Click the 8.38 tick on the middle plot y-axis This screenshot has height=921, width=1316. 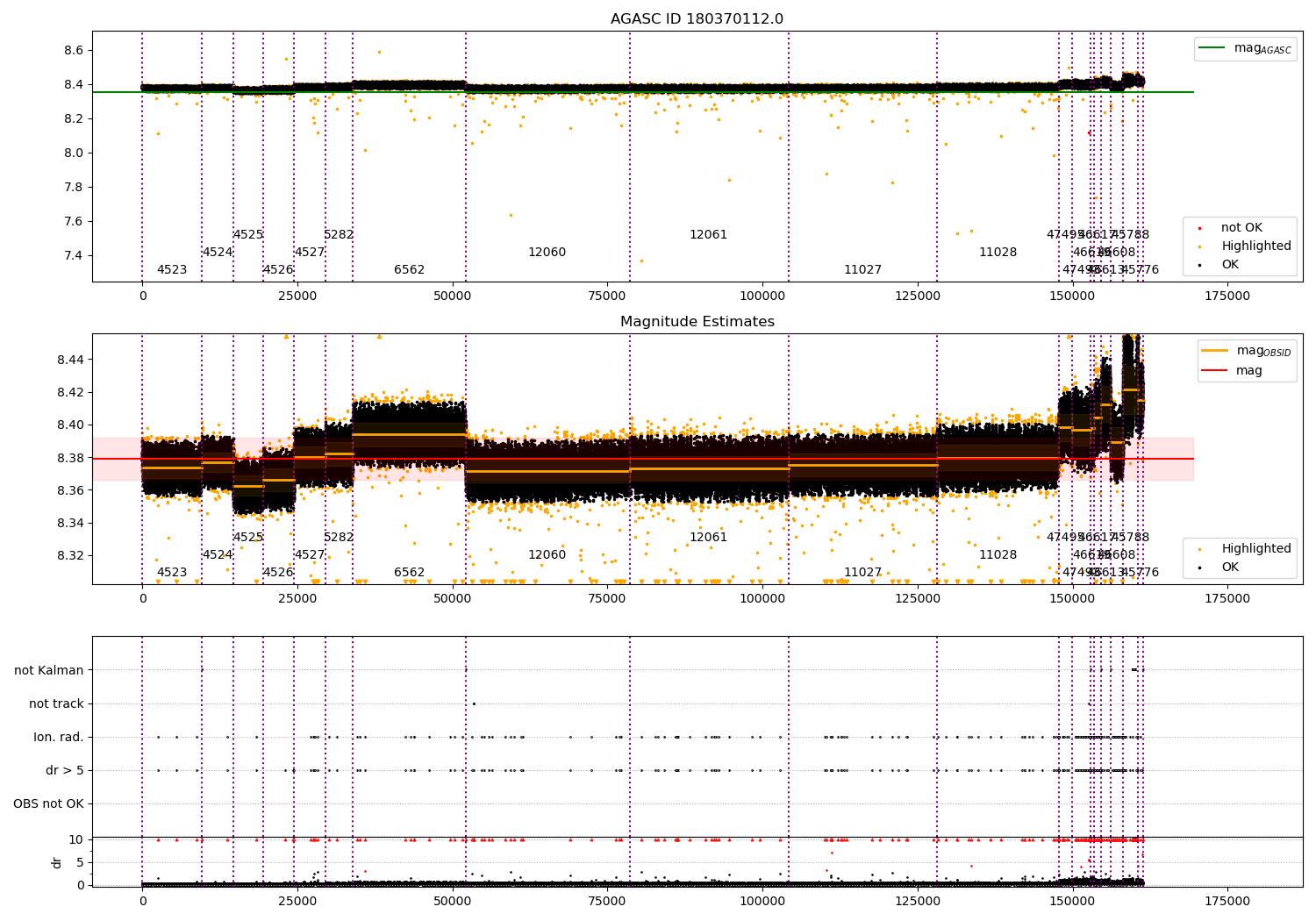click(x=70, y=458)
